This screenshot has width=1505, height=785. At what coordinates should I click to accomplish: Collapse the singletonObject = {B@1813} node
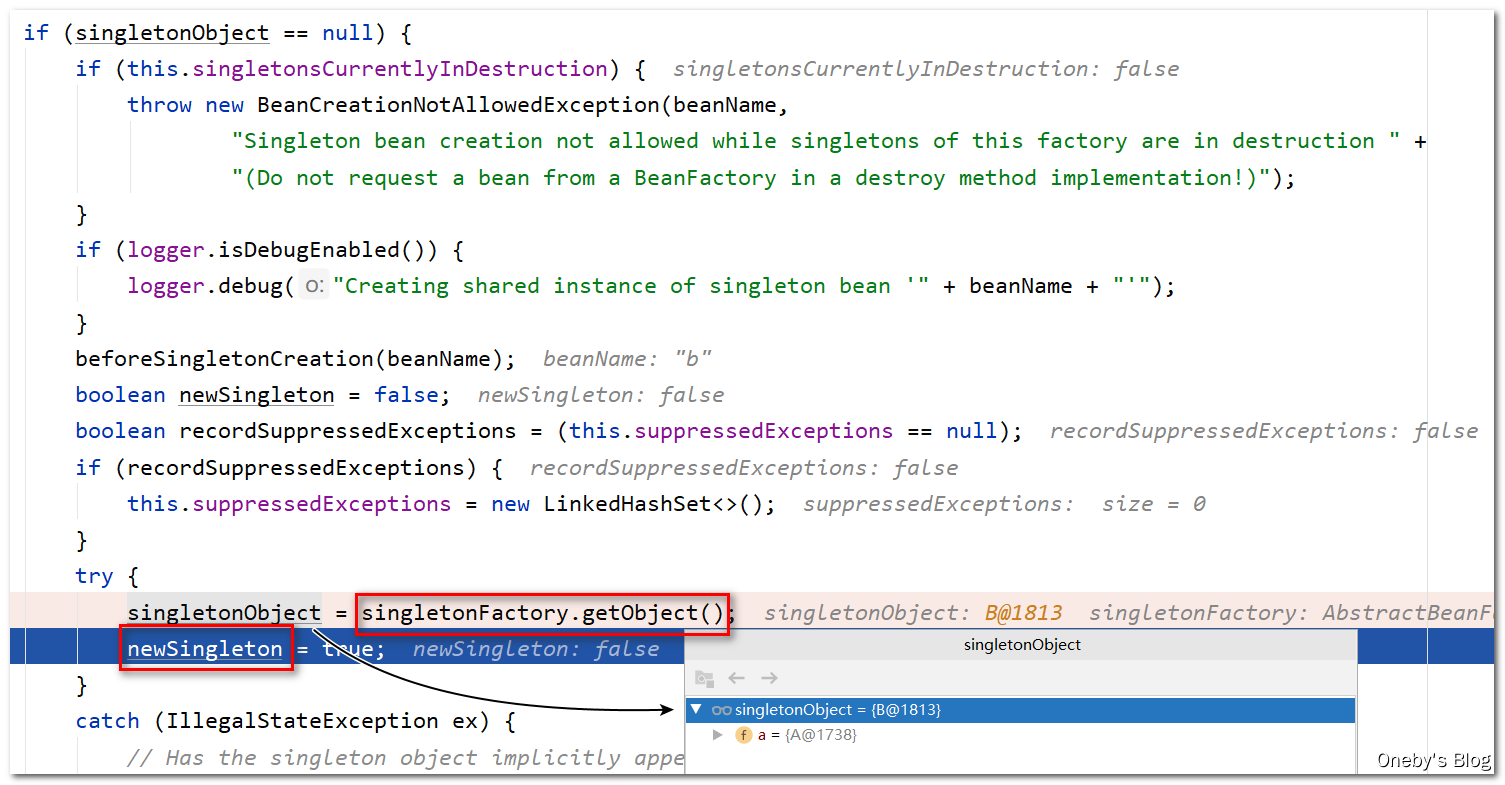696,710
